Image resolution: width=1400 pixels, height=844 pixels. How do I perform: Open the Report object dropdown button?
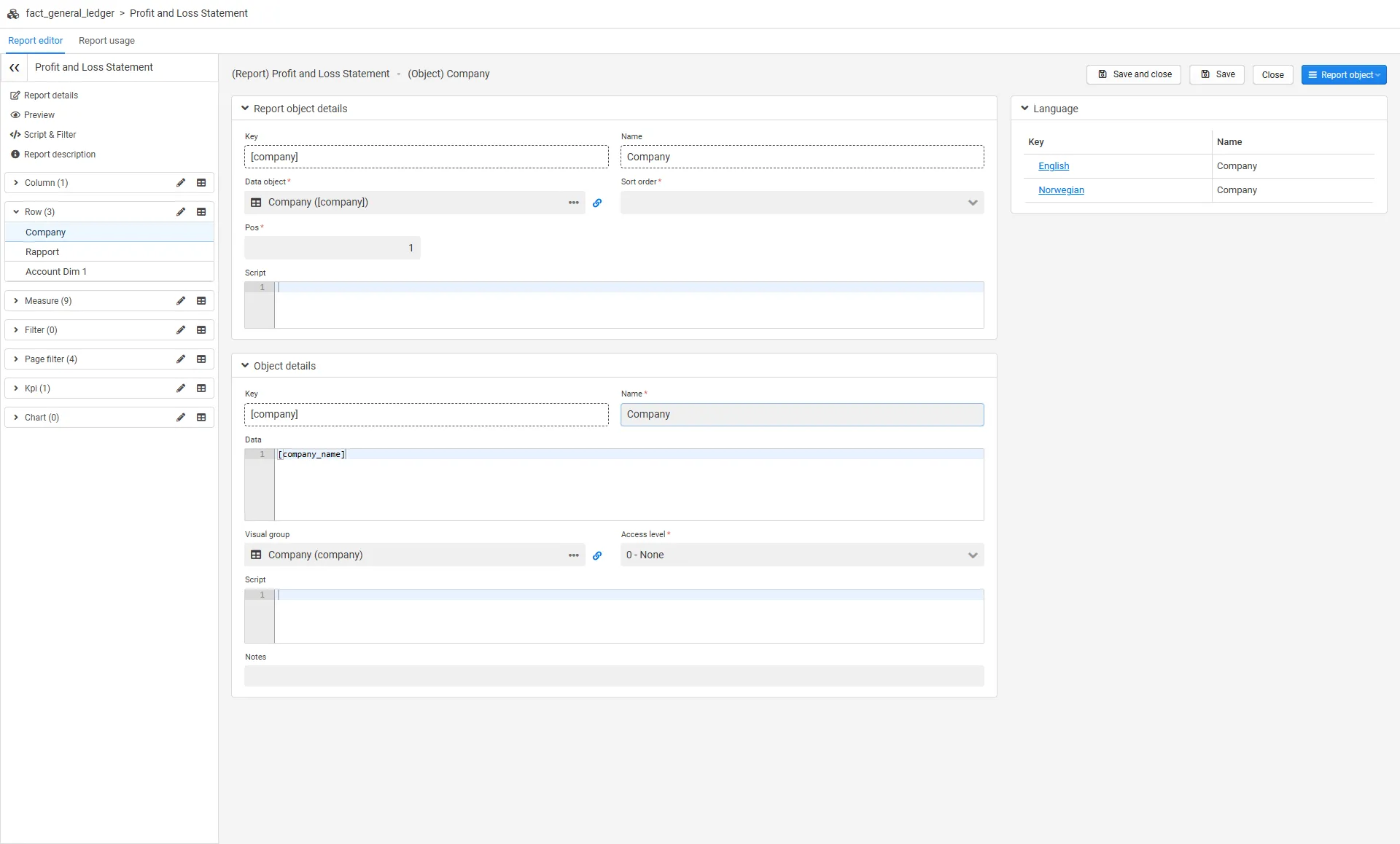(1344, 75)
